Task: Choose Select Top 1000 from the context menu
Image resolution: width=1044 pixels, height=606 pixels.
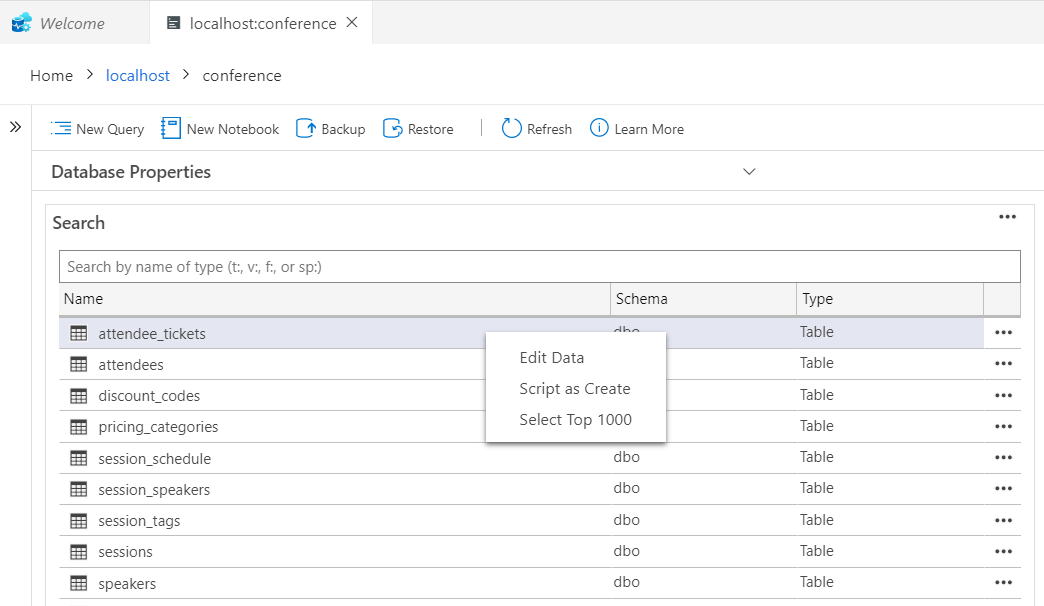Action: click(x=576, y=420)
